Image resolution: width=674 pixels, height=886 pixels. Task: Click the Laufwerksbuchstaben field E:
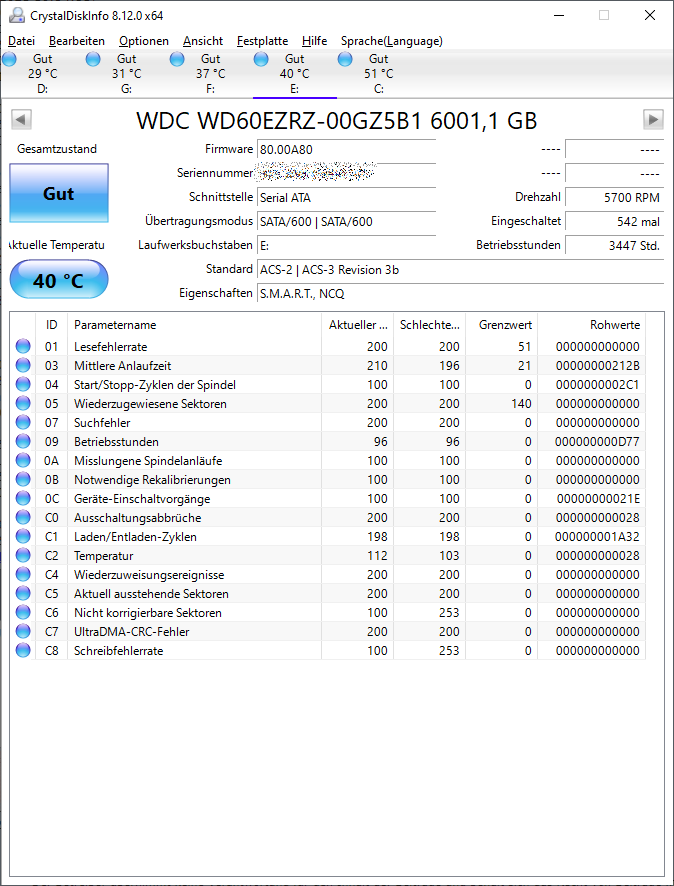coord(346,246)
